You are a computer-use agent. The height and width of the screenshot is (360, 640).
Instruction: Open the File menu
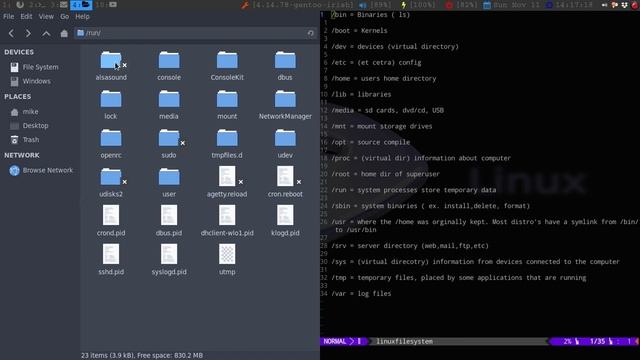tap(9, 16)
